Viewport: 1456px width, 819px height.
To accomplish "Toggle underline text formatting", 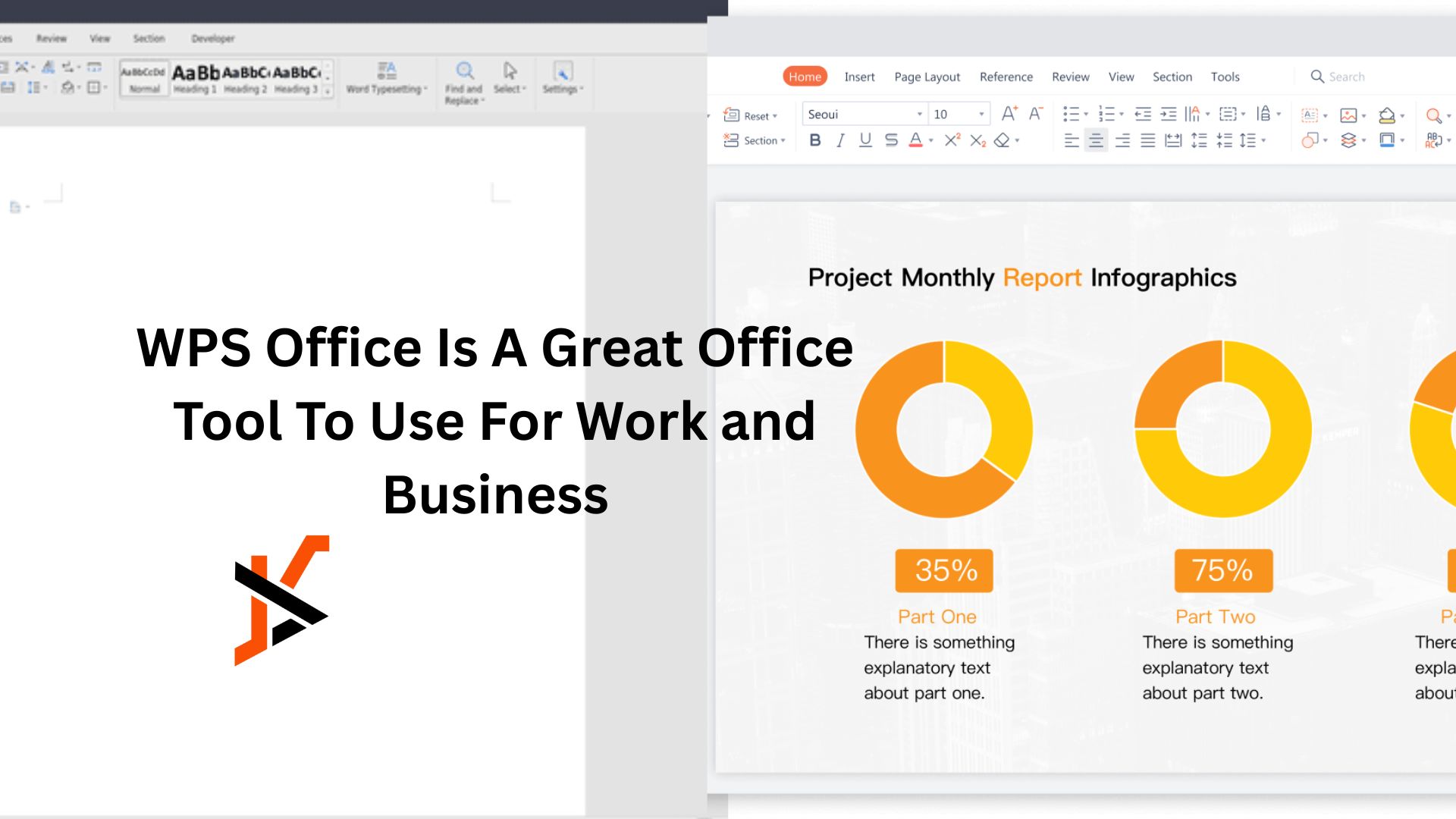I will pyautogui.click(x=865, y=140).
